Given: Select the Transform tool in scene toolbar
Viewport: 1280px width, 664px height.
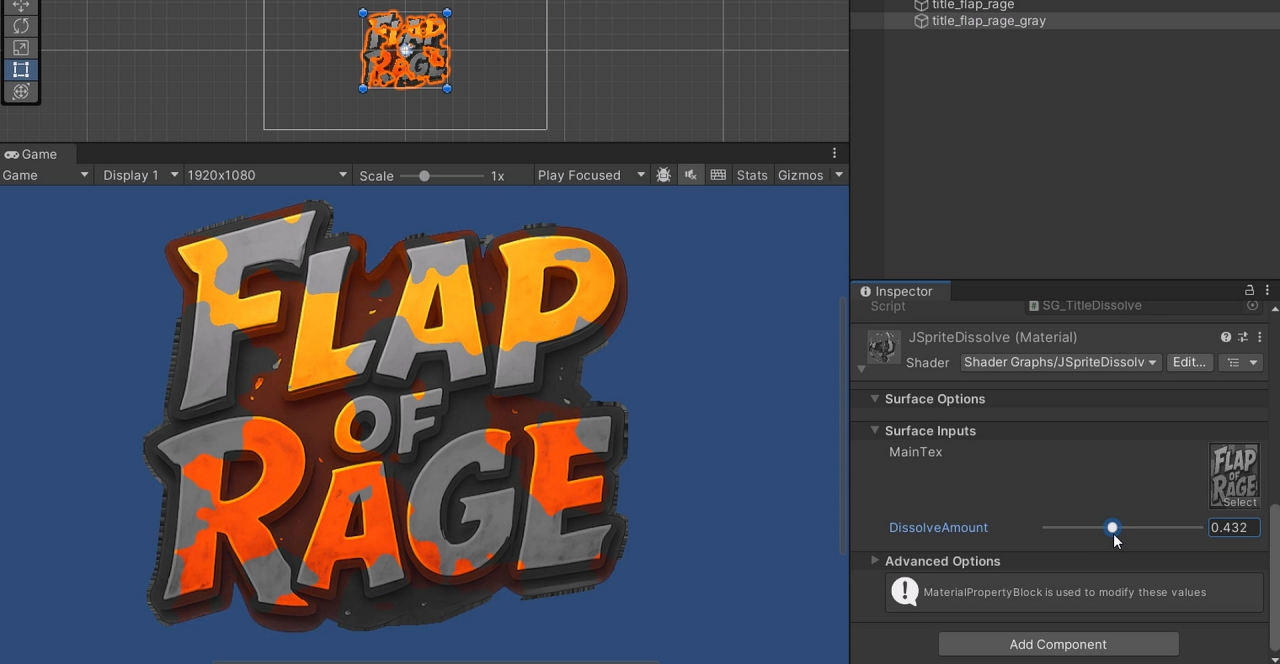Looking at the screenshot, I should 20,92.
